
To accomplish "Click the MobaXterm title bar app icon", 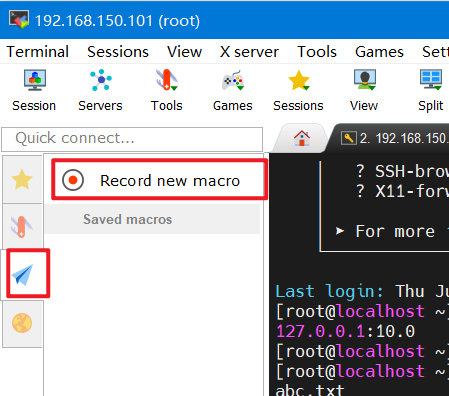I will click(x=19, y=19).
